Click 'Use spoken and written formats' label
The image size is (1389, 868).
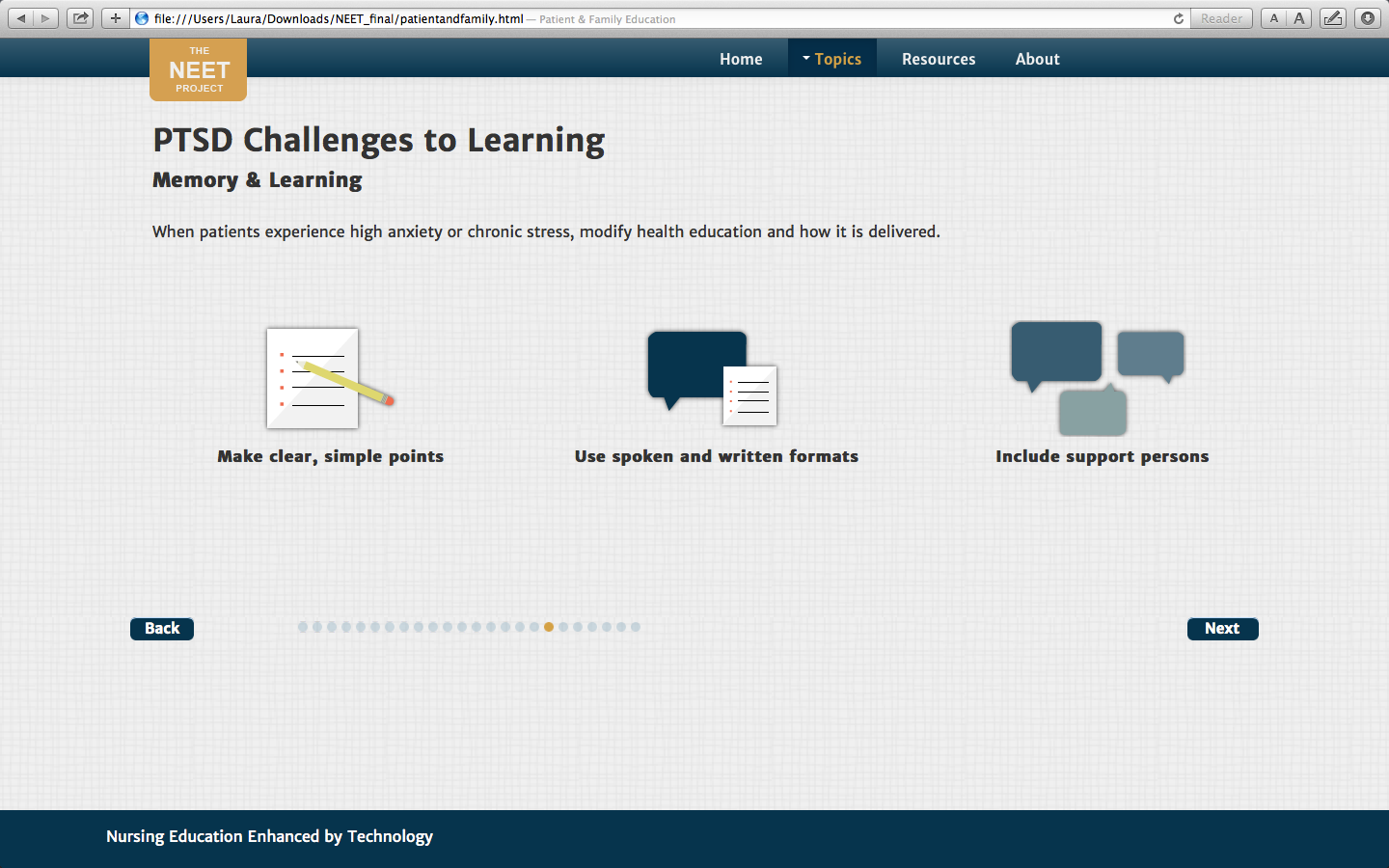(717, 456)
